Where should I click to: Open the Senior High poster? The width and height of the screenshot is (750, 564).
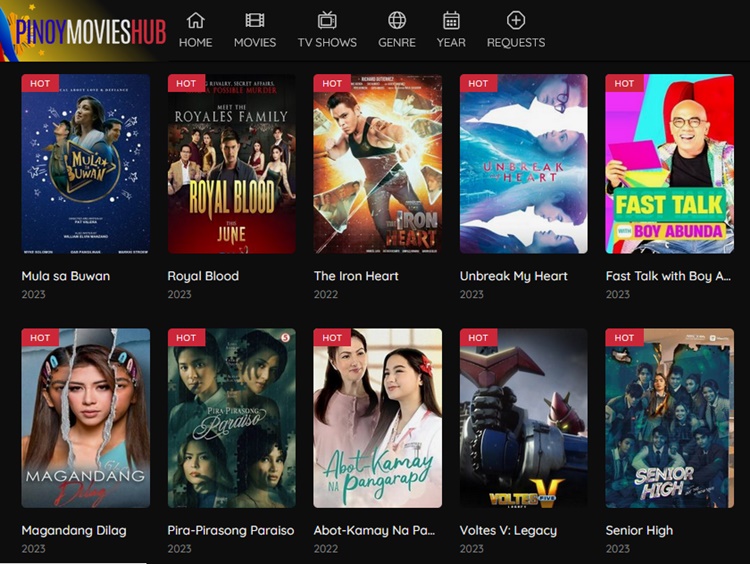(670, 418)
